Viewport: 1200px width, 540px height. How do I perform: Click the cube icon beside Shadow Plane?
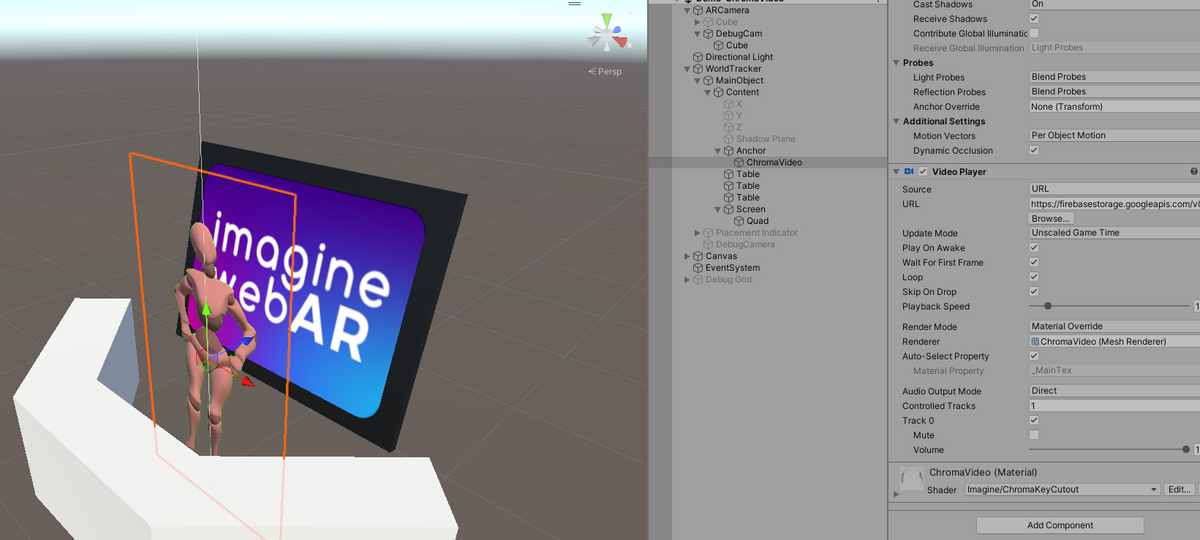730,139
